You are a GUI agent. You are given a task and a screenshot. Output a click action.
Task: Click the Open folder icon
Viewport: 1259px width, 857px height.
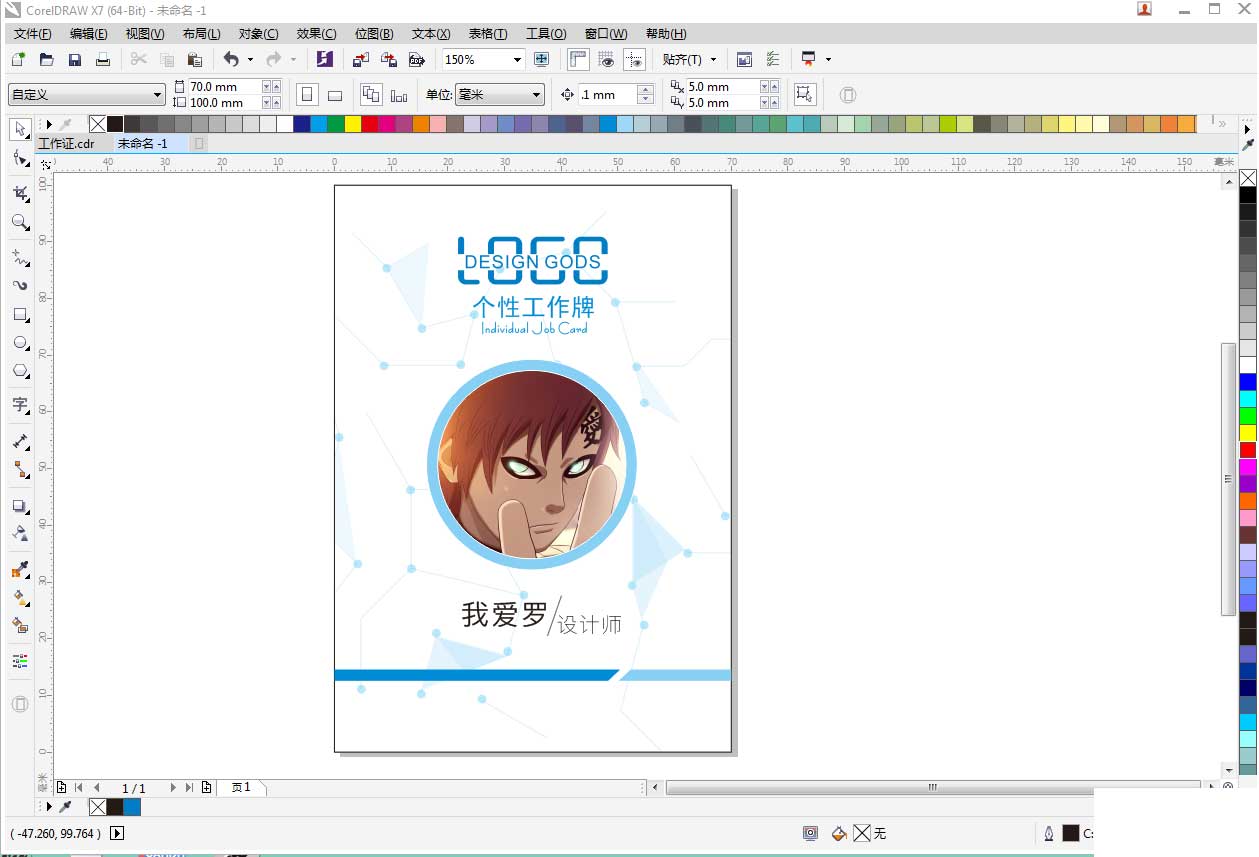pyautogui.click(x=46, y=60)
